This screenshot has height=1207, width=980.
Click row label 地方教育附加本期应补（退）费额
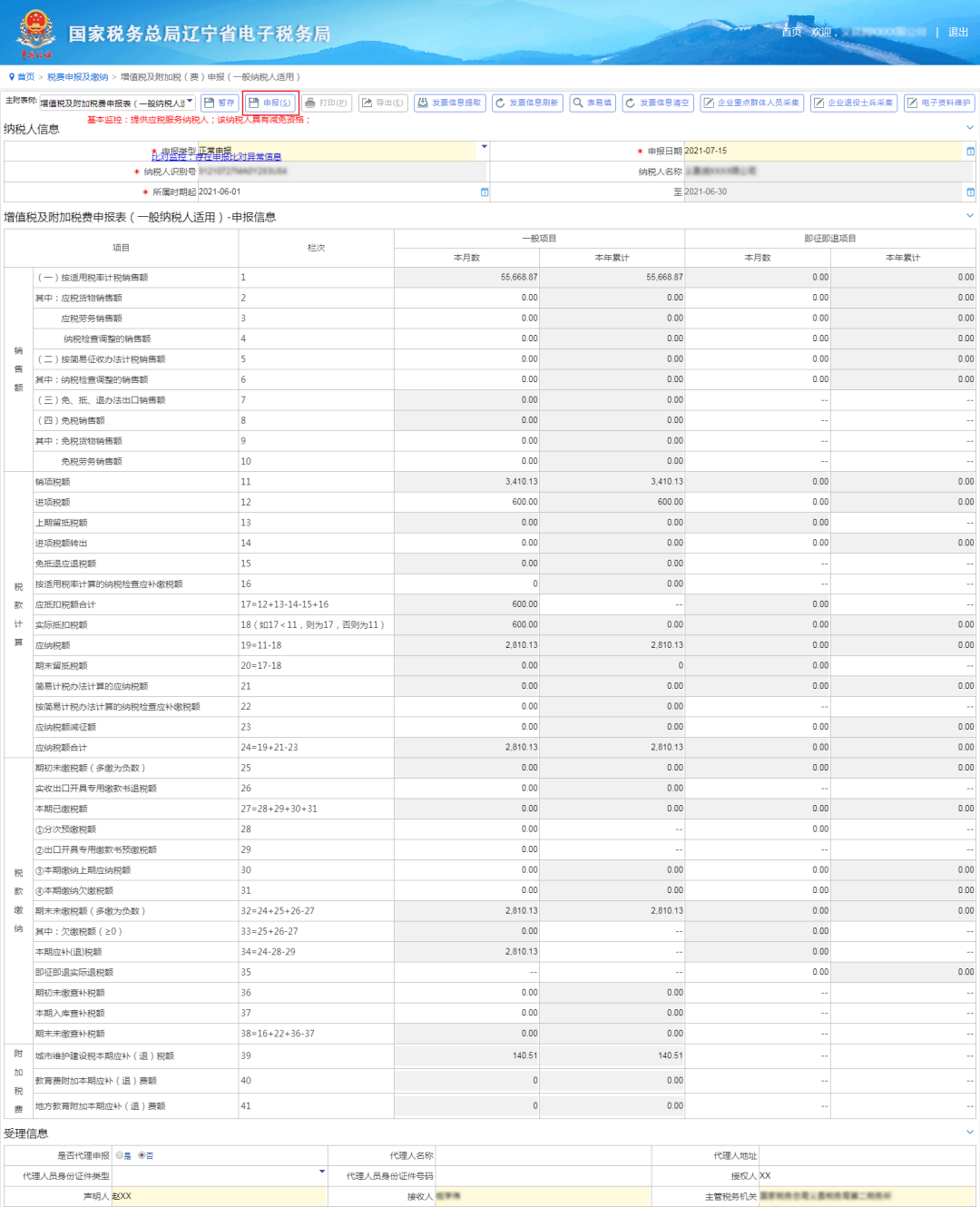(100, 1106)
